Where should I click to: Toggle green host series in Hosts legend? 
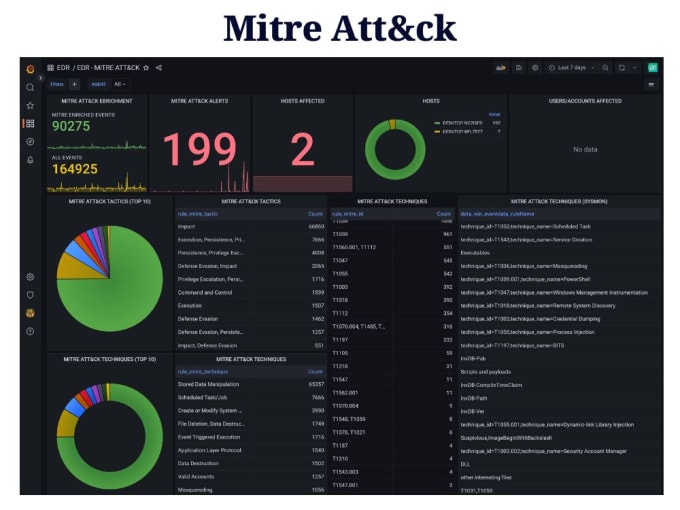pyautogui.click(x=462, y=123)
